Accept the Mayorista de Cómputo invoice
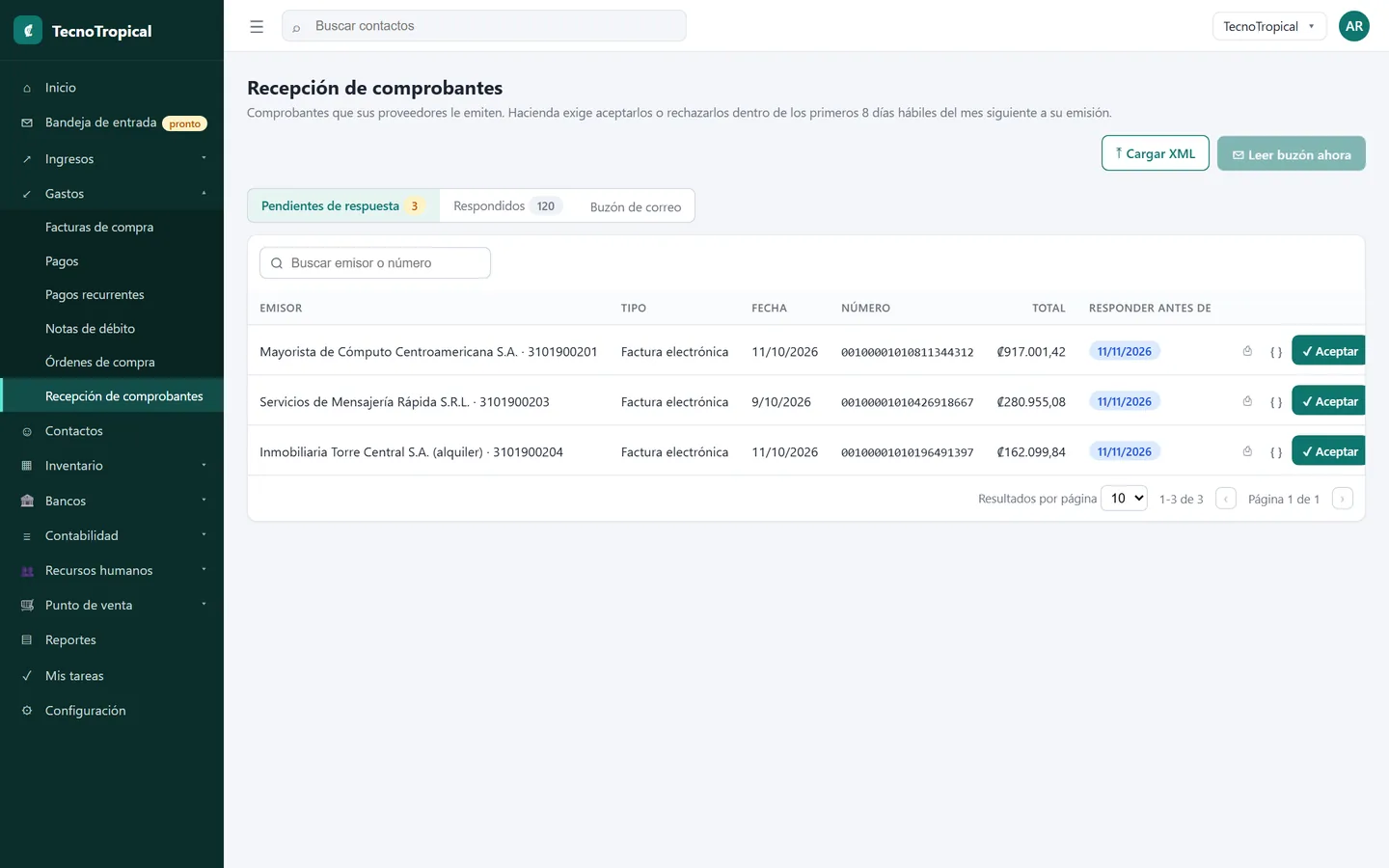Viewport: 1389px width, 868px height. (1328, 351)
